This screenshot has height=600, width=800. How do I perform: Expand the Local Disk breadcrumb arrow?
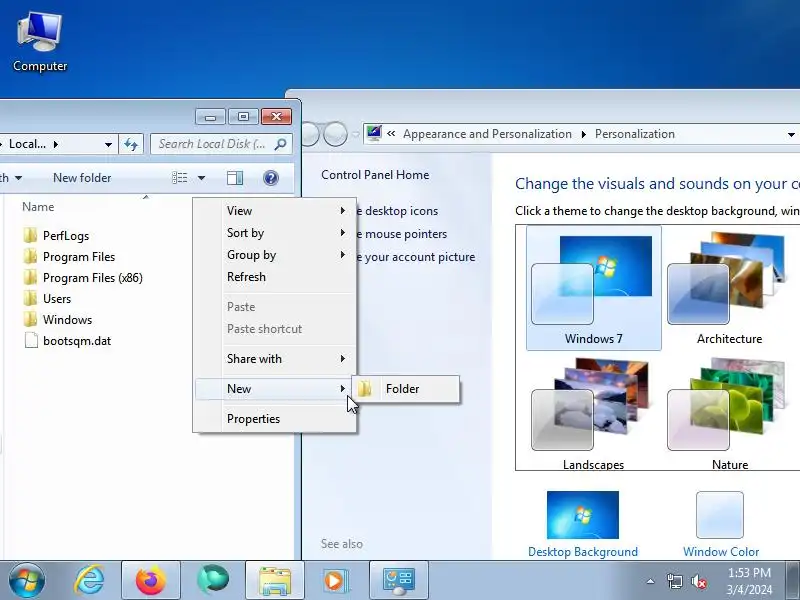[x=56, y=144]
